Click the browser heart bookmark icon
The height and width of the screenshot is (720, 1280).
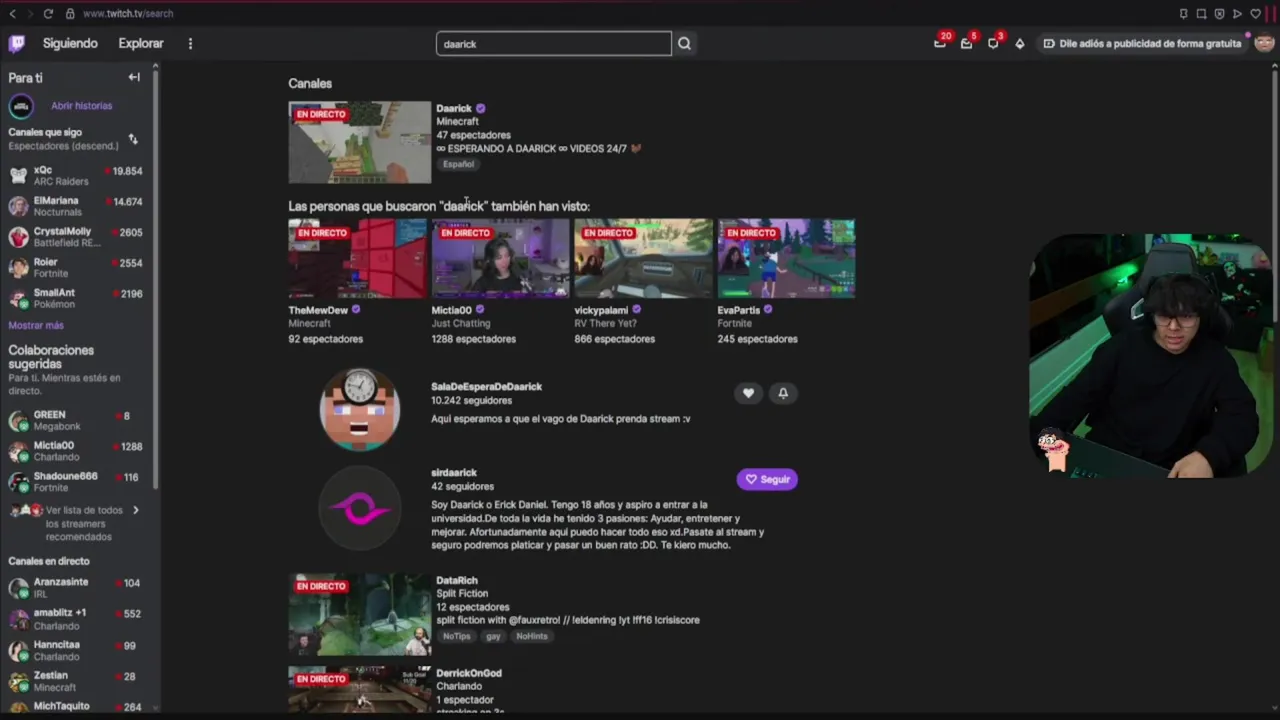coord(1255,14)
